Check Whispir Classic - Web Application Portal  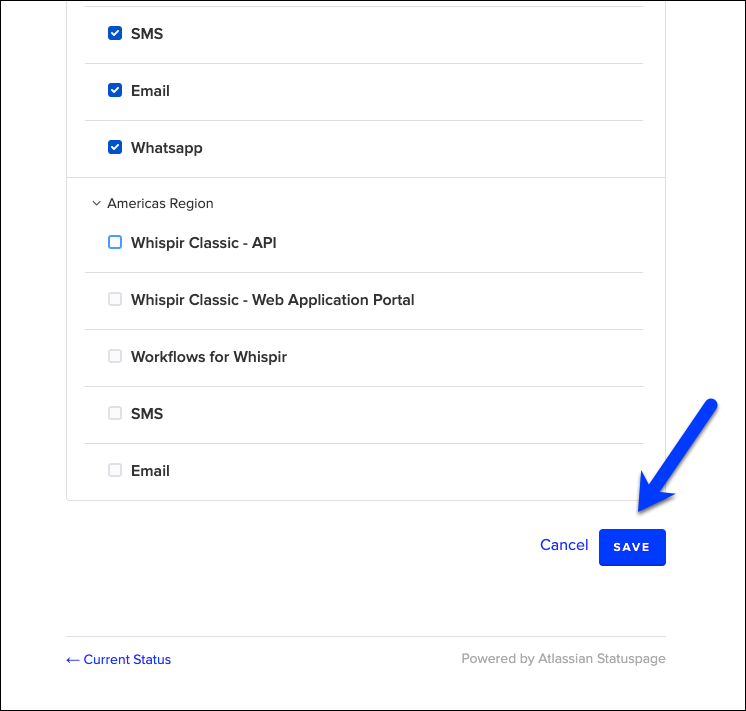tap(115, 299)
